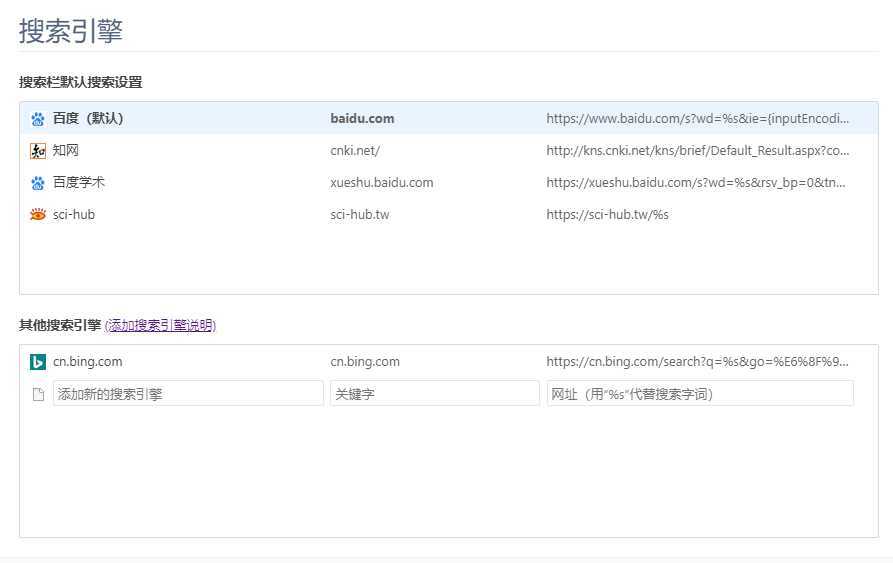The height and width of the screenshot is (563, 893).
Task: Click the baidu.com keyword cell
Action: (362, 118)
